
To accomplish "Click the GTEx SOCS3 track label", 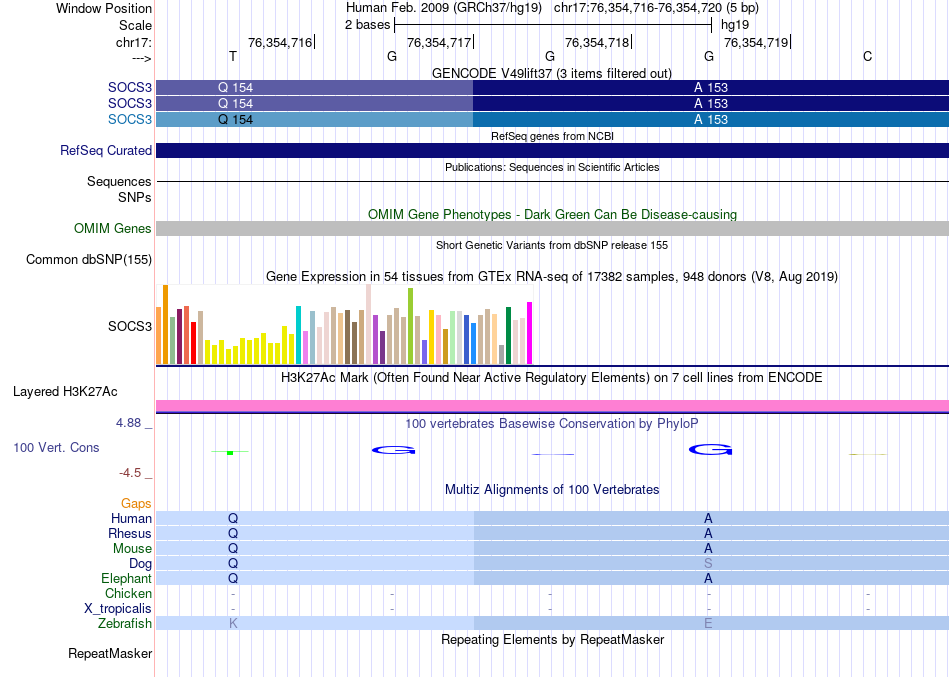I will tap(130, 326).
